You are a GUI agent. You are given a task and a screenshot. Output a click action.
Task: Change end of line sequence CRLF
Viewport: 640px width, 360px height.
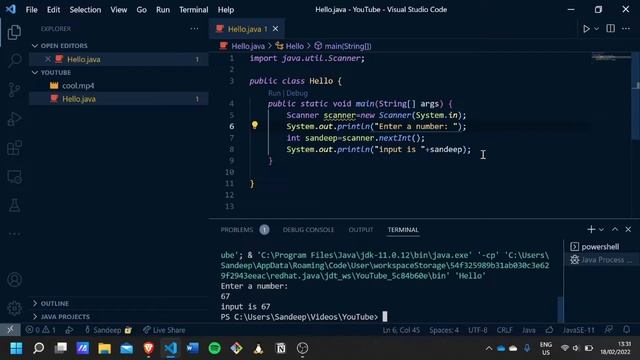504,330
